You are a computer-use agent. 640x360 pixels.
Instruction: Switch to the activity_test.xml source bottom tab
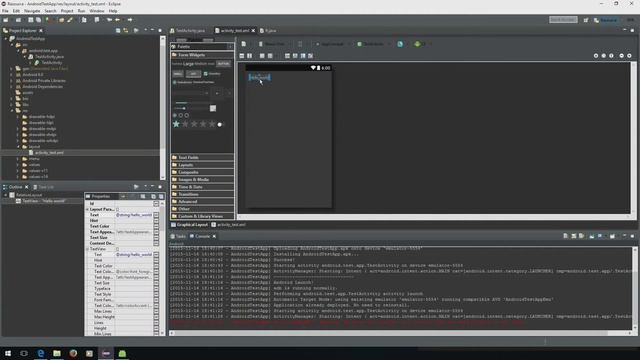pyautogui.click(x=229, y=225)
